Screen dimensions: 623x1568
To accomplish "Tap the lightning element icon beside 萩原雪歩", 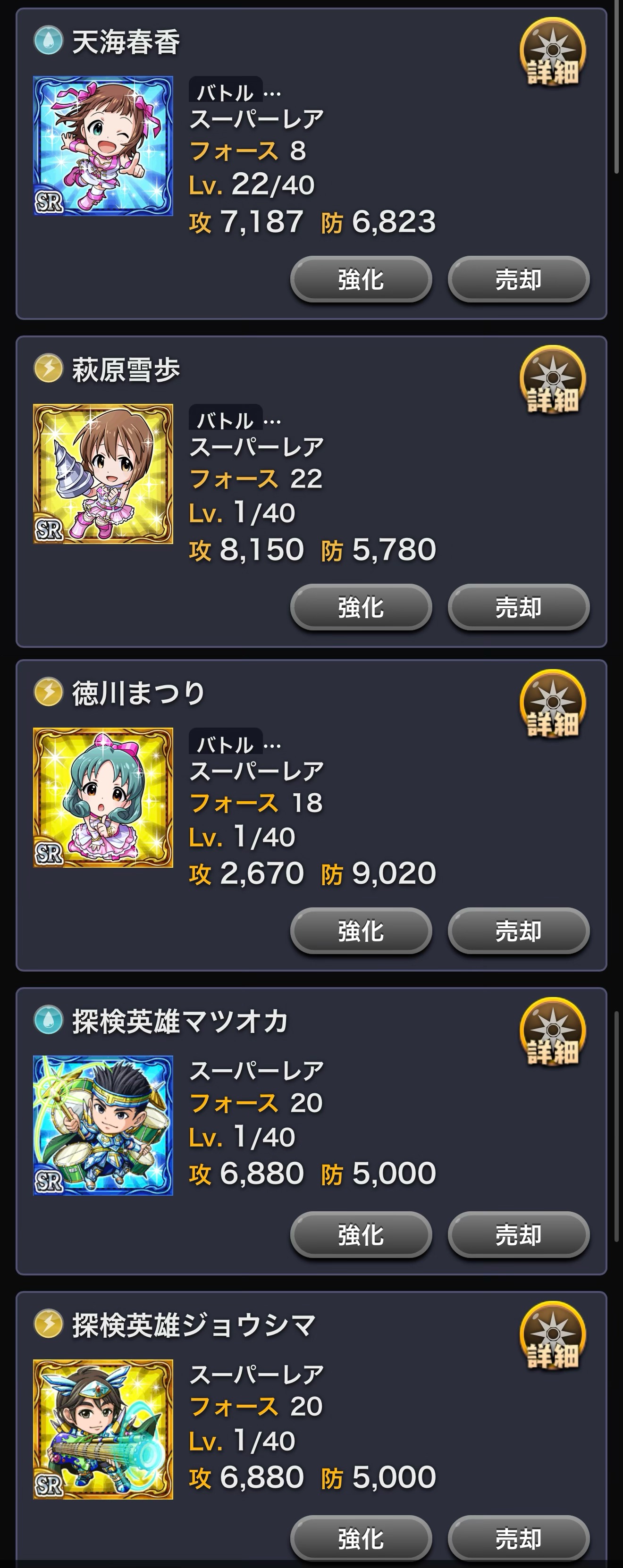I will [x=48, y=368].
